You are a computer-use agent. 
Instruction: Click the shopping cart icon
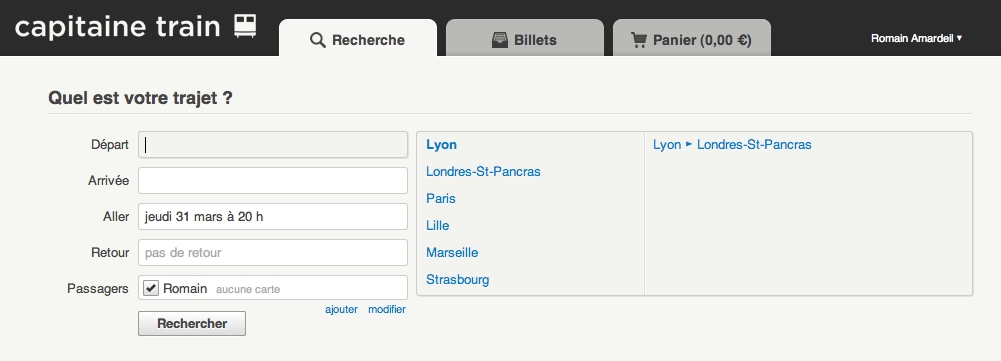639,40
